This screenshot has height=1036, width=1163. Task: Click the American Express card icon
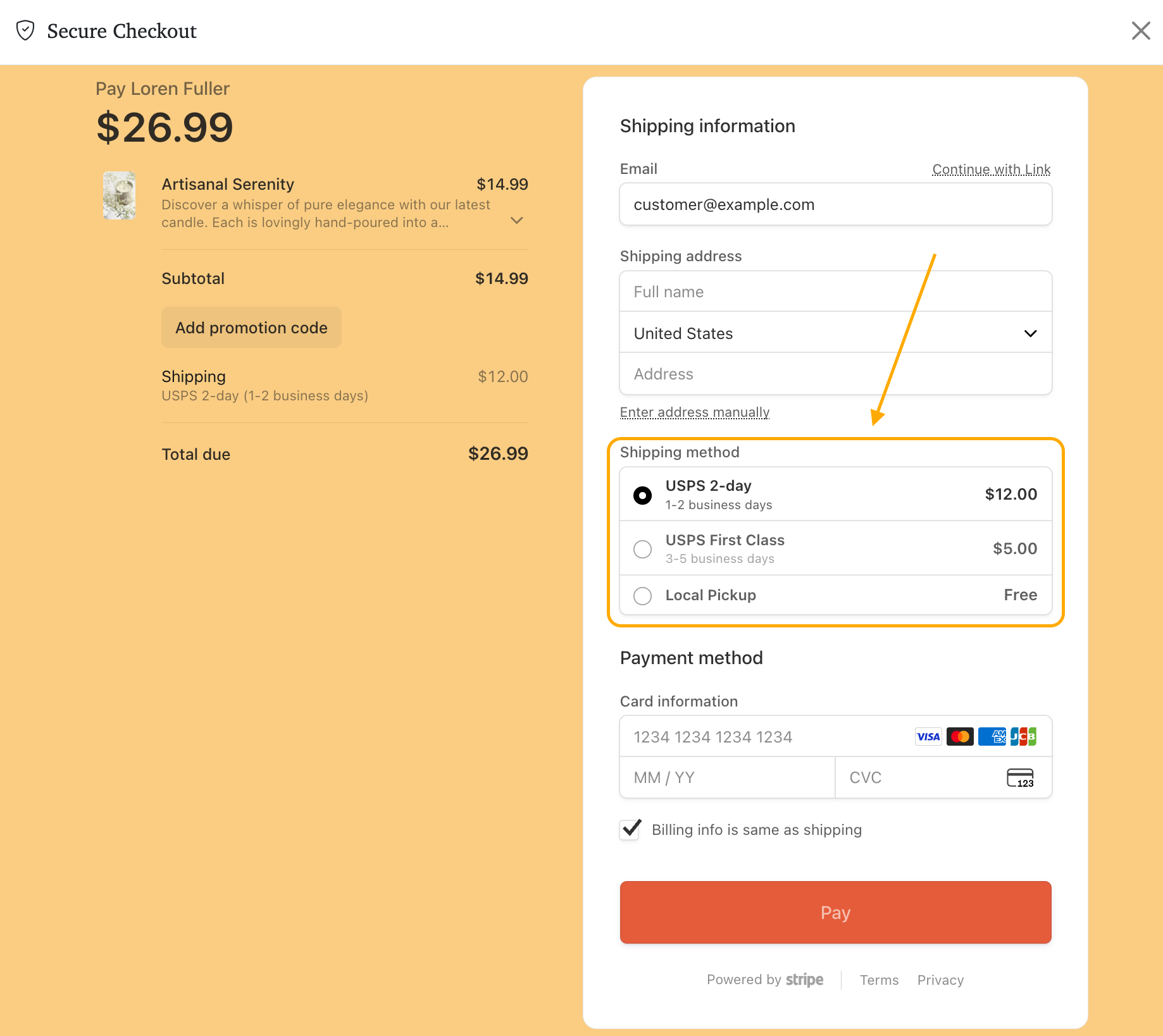click(x=992, y=736)
